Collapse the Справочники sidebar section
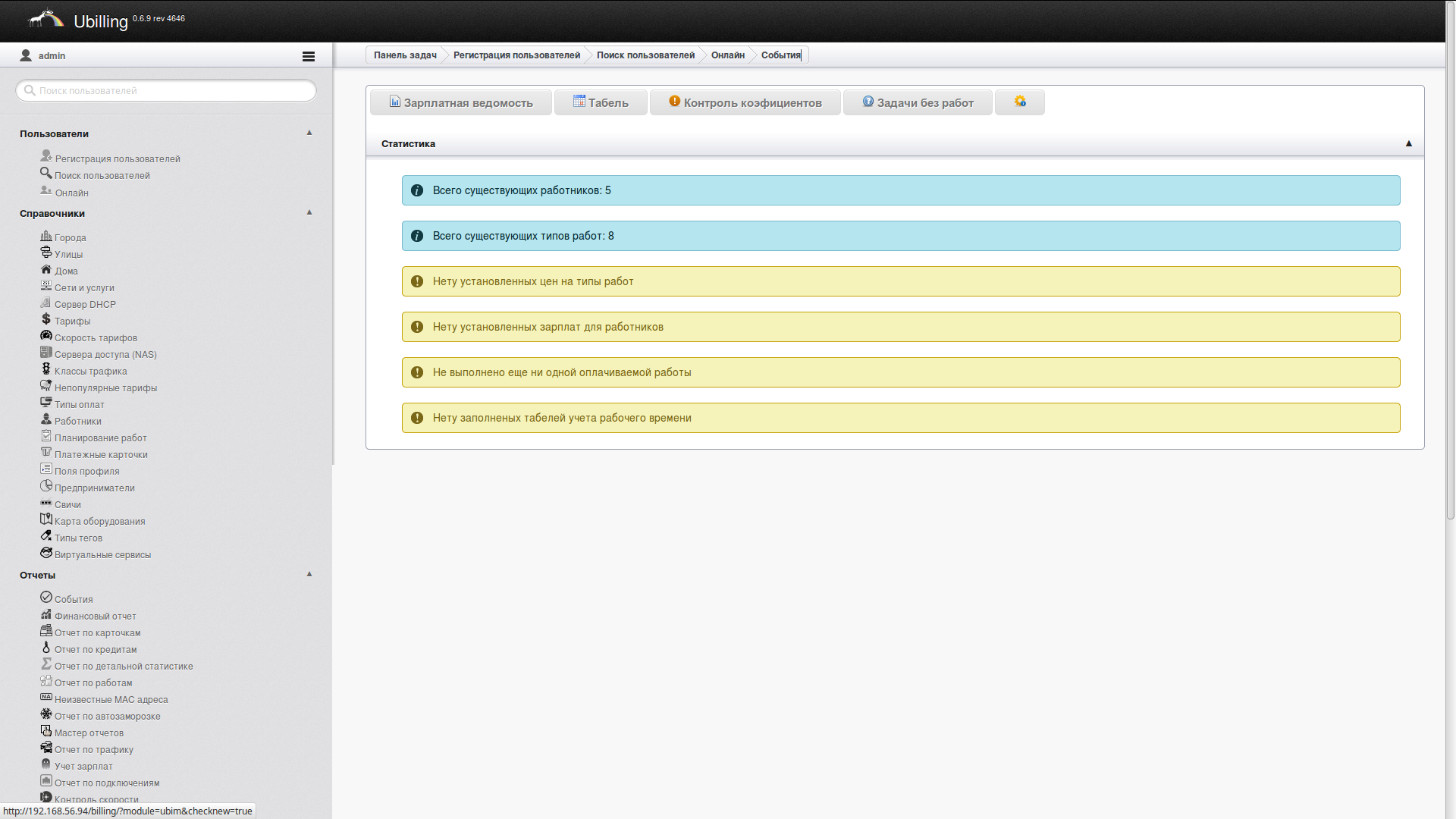This screenshot has height=819, width=1456. pos(309,212)
